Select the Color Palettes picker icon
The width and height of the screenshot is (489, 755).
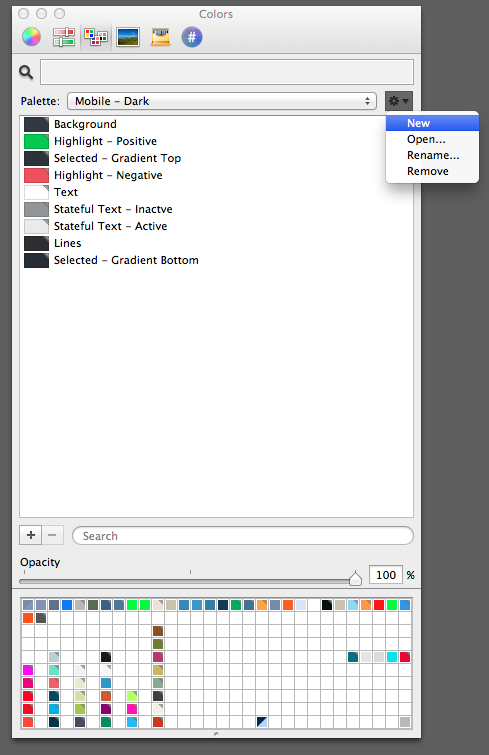[x=96, y=37]
